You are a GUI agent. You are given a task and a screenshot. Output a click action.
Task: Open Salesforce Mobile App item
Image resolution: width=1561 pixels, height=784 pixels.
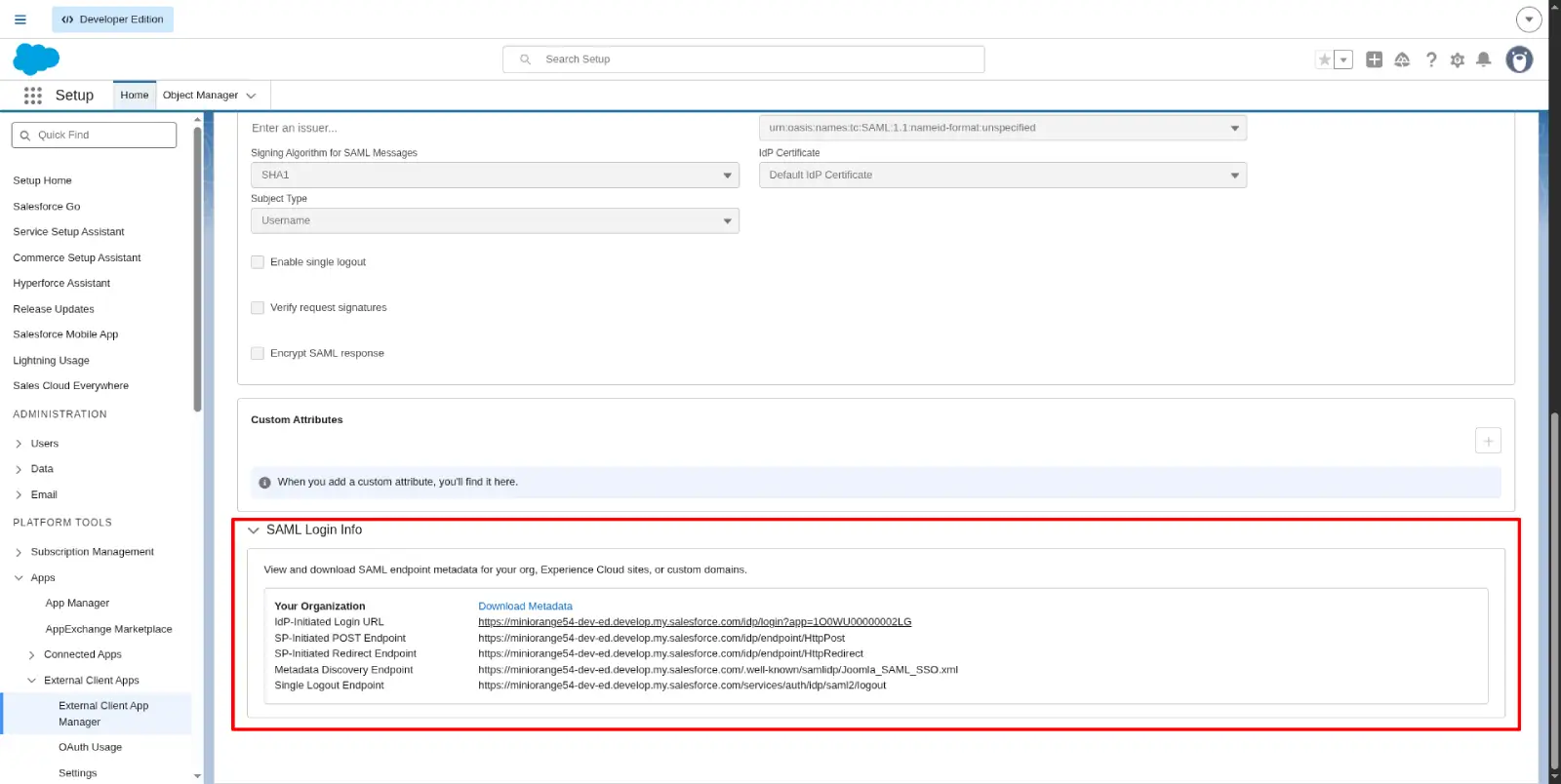65,334
